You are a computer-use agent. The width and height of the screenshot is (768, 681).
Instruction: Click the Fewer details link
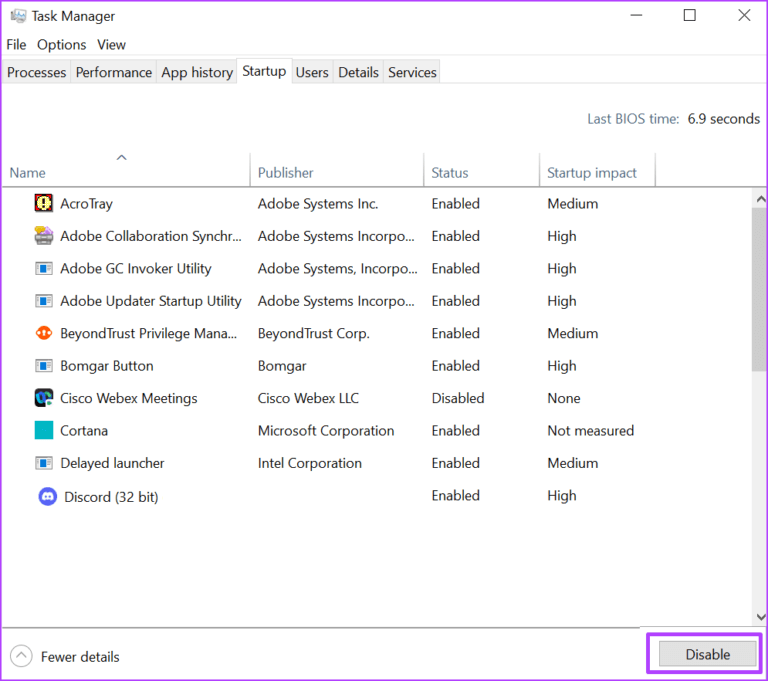[80, 657]
